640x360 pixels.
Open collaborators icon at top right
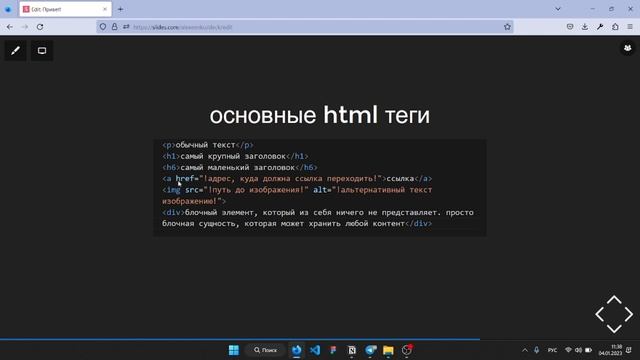pos(627,48)
